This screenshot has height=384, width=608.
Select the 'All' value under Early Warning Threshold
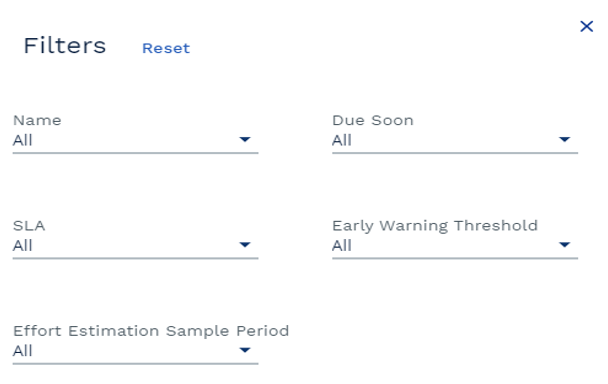[x=342, y=245]
